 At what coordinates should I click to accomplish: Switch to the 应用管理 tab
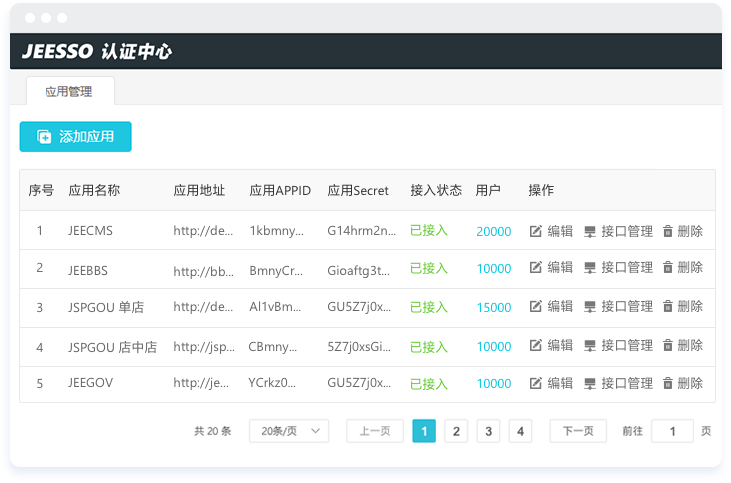click(69, 91)
